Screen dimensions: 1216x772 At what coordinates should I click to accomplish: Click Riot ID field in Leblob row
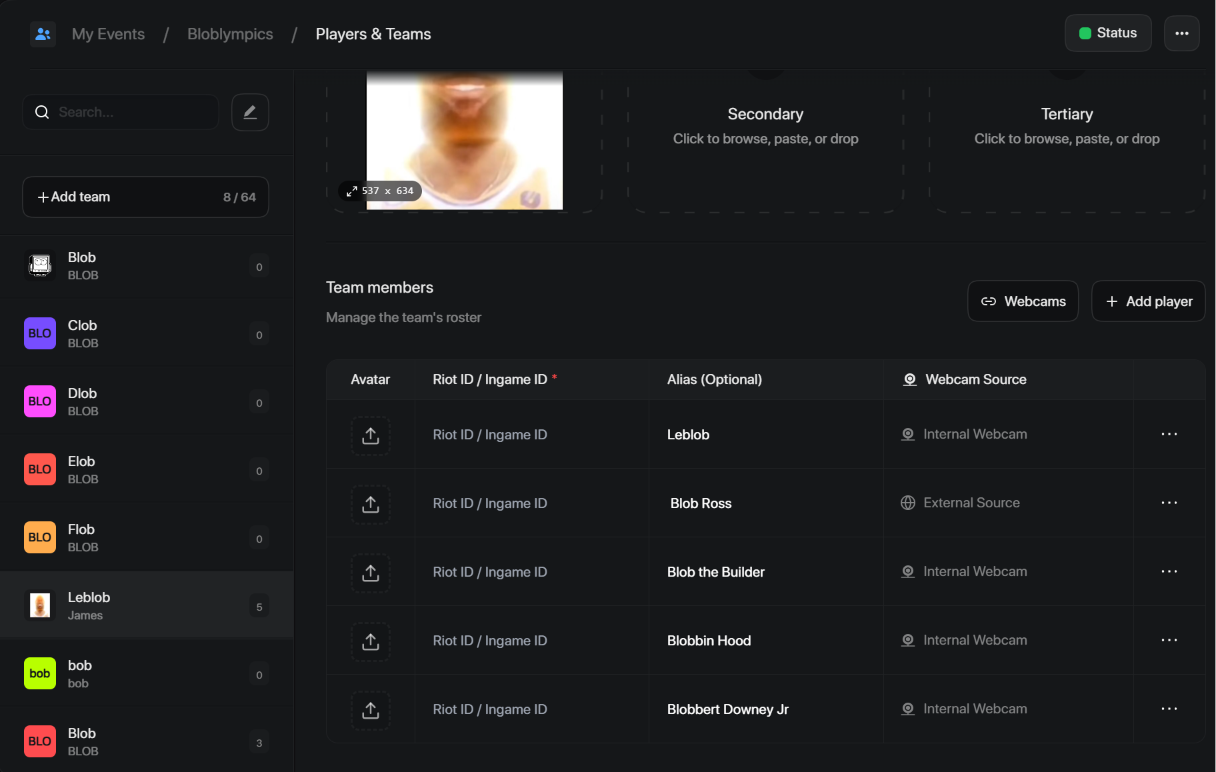click(532, 435)
